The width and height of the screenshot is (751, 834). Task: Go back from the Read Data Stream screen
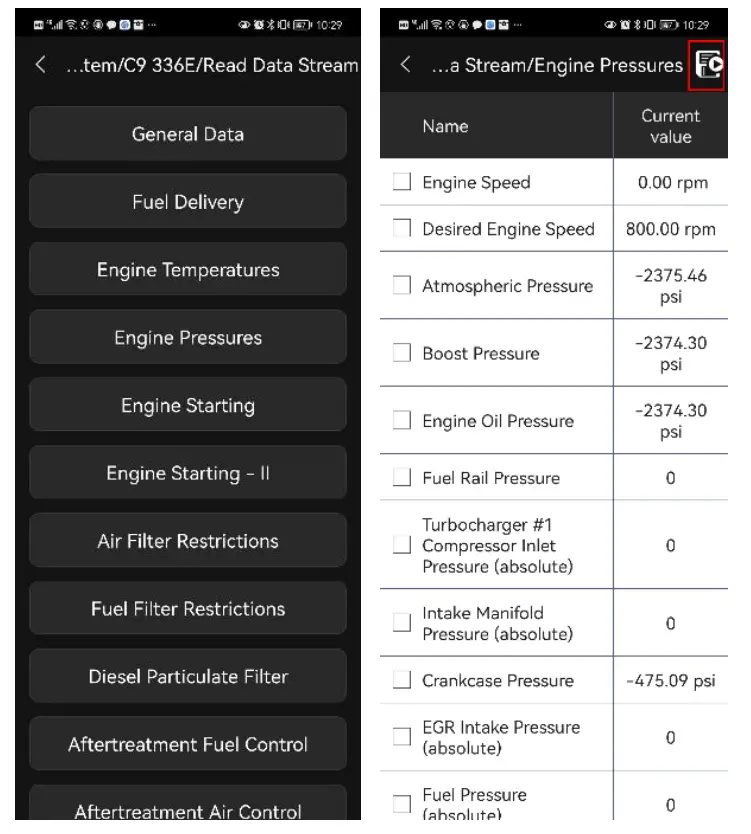[x=40, y=66]
